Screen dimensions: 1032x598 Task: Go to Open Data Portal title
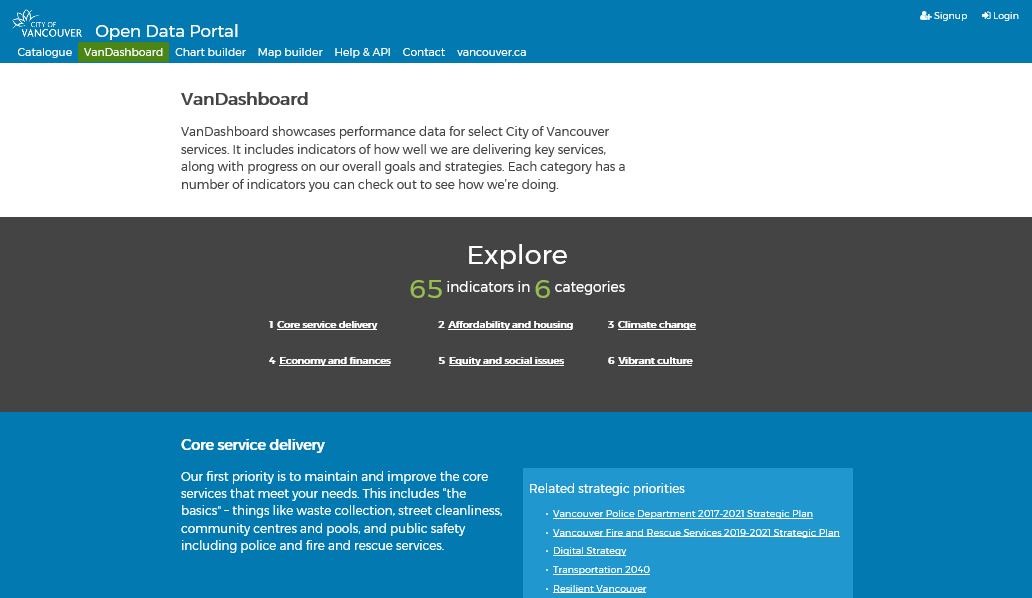(167, 31)
